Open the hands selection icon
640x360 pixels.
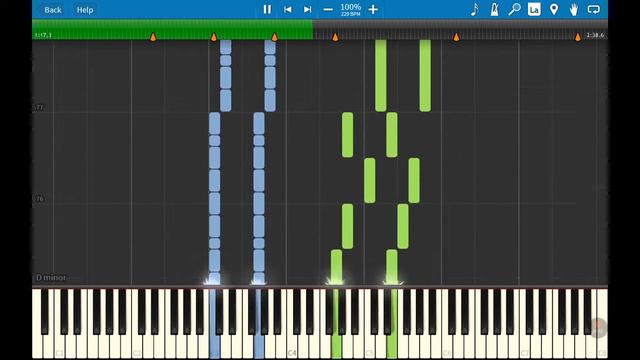(574, 9)
